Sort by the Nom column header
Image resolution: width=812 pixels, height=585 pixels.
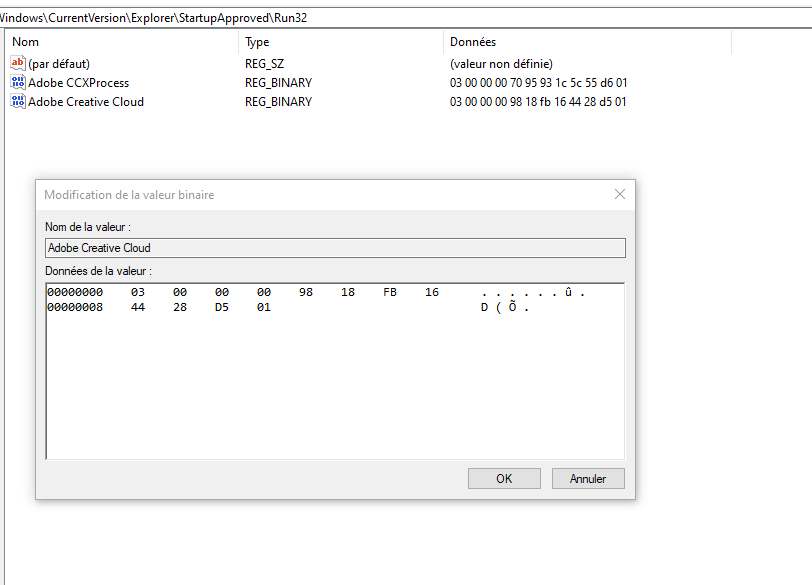(120, 42)
